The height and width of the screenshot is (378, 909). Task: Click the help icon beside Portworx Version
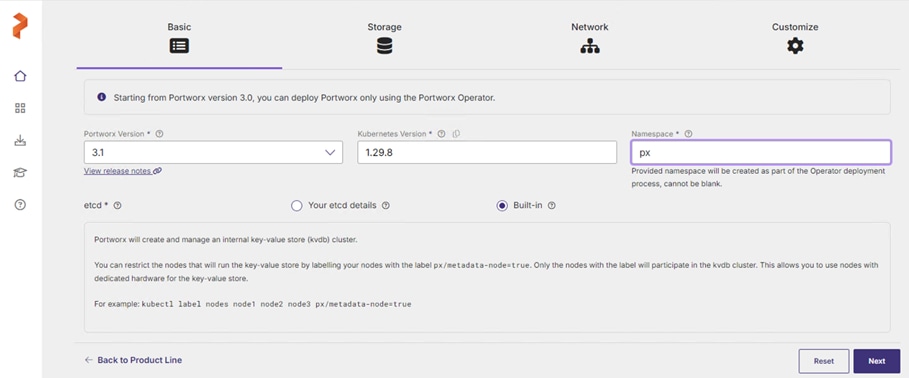[x=159, y=134]
